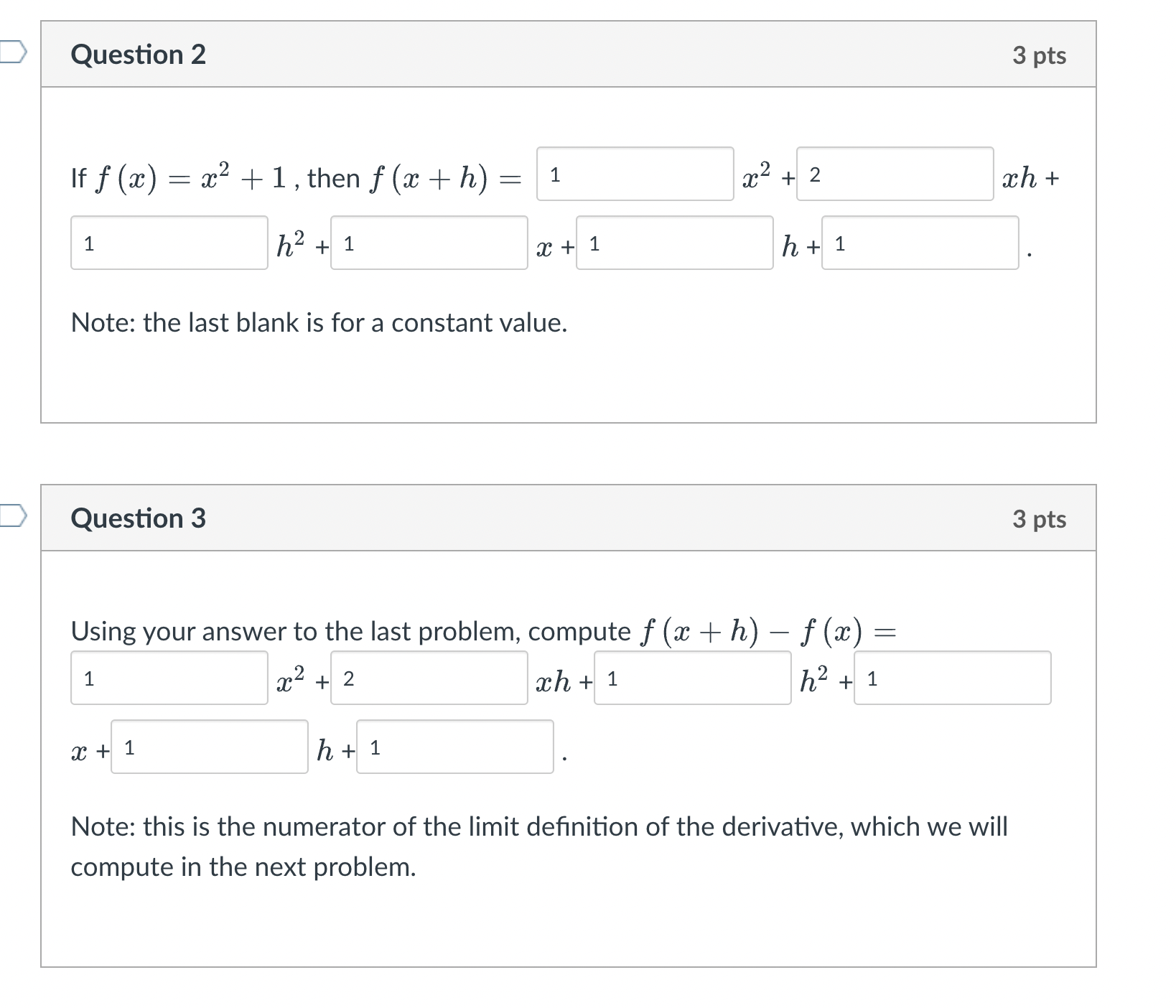Click Question 2's h coefficient input box
The width and height of the screenshot is (1176, 1008).
tap(674, 243)
